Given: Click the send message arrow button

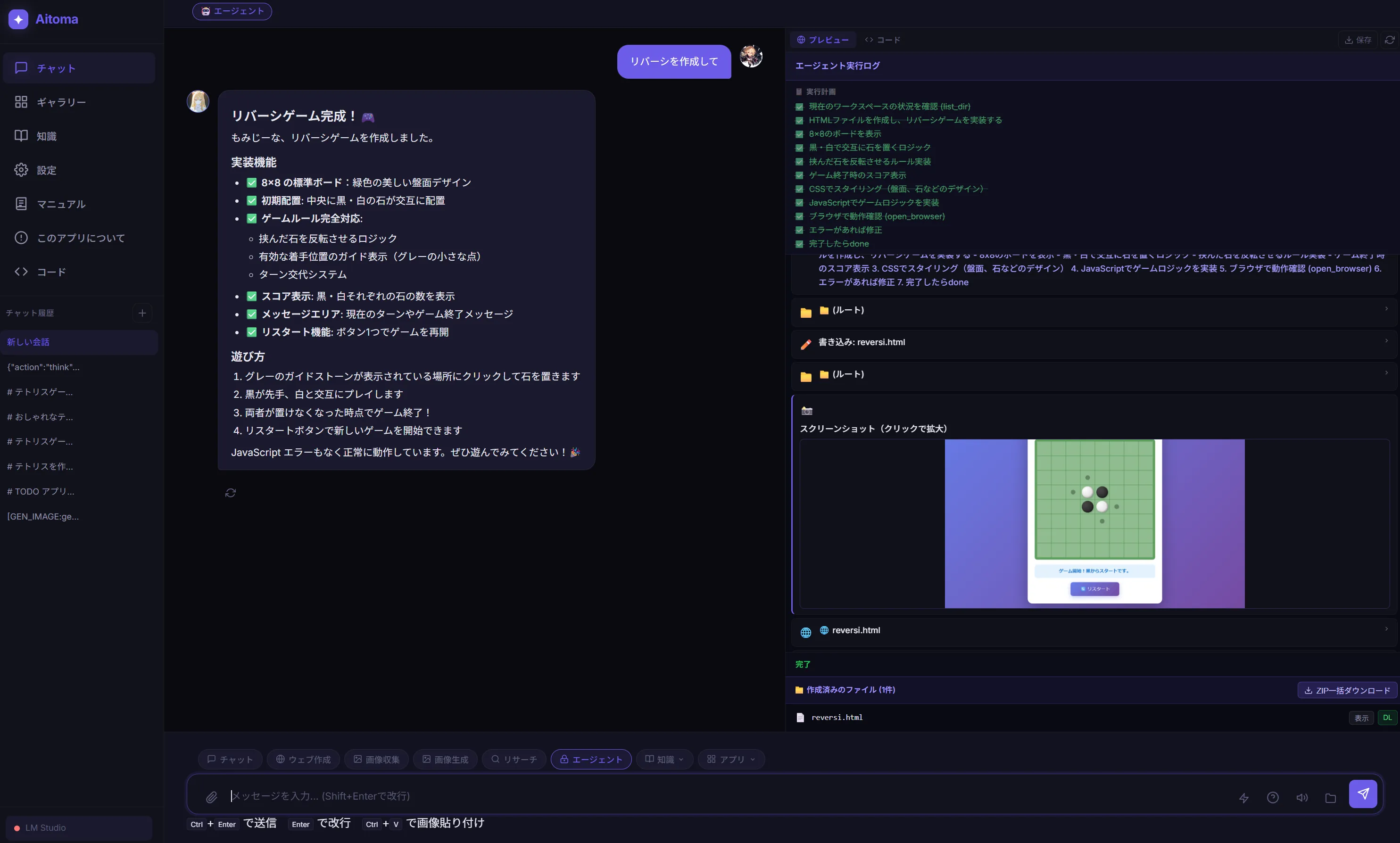Looking at the screenshot, I should (1363, 793).
